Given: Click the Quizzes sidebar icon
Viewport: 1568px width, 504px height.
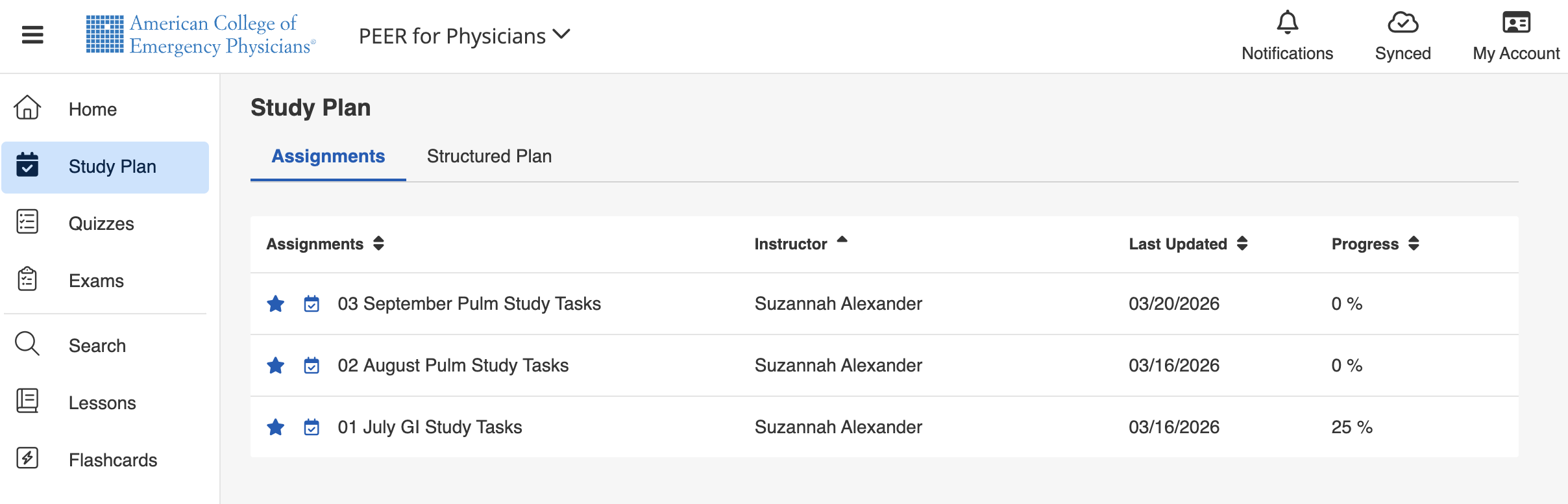Looking at the screenshot, I should pyautogui.click(x=27, y=223).
